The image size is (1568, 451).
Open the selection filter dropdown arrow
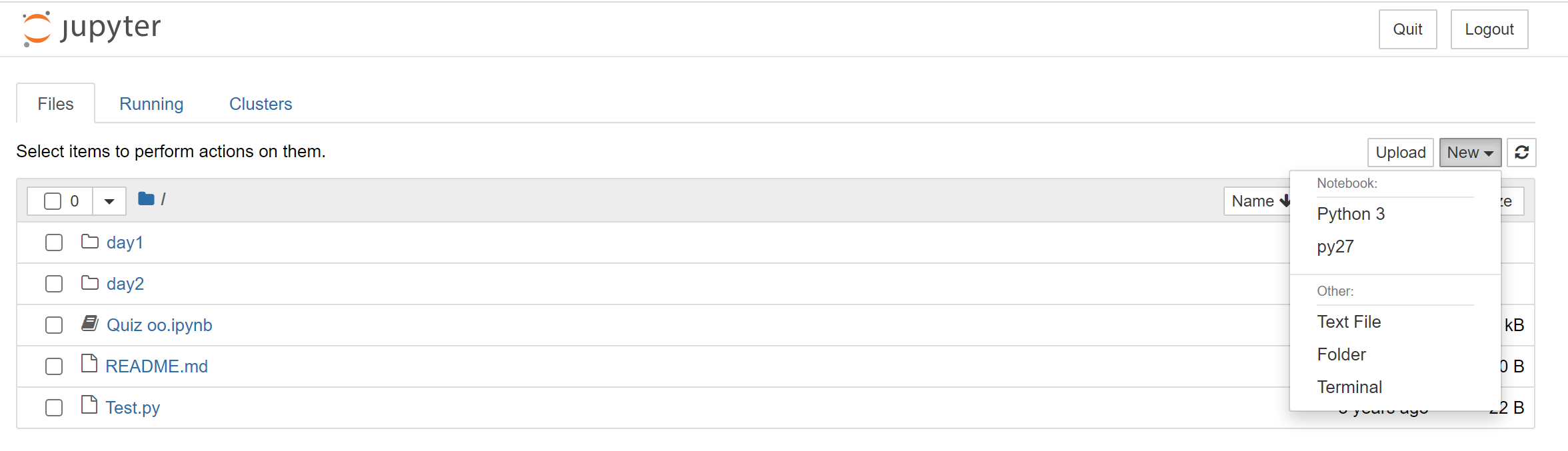[109, 201]
